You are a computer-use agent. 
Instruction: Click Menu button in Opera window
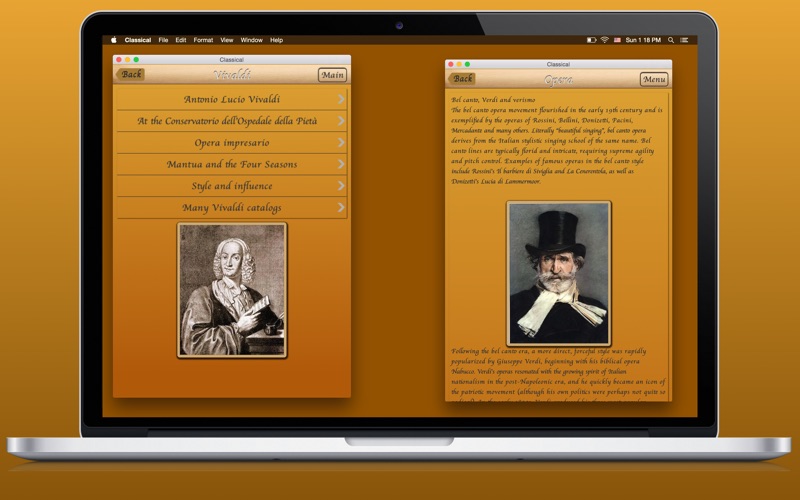pyautogui.click(x=654, y=79)
